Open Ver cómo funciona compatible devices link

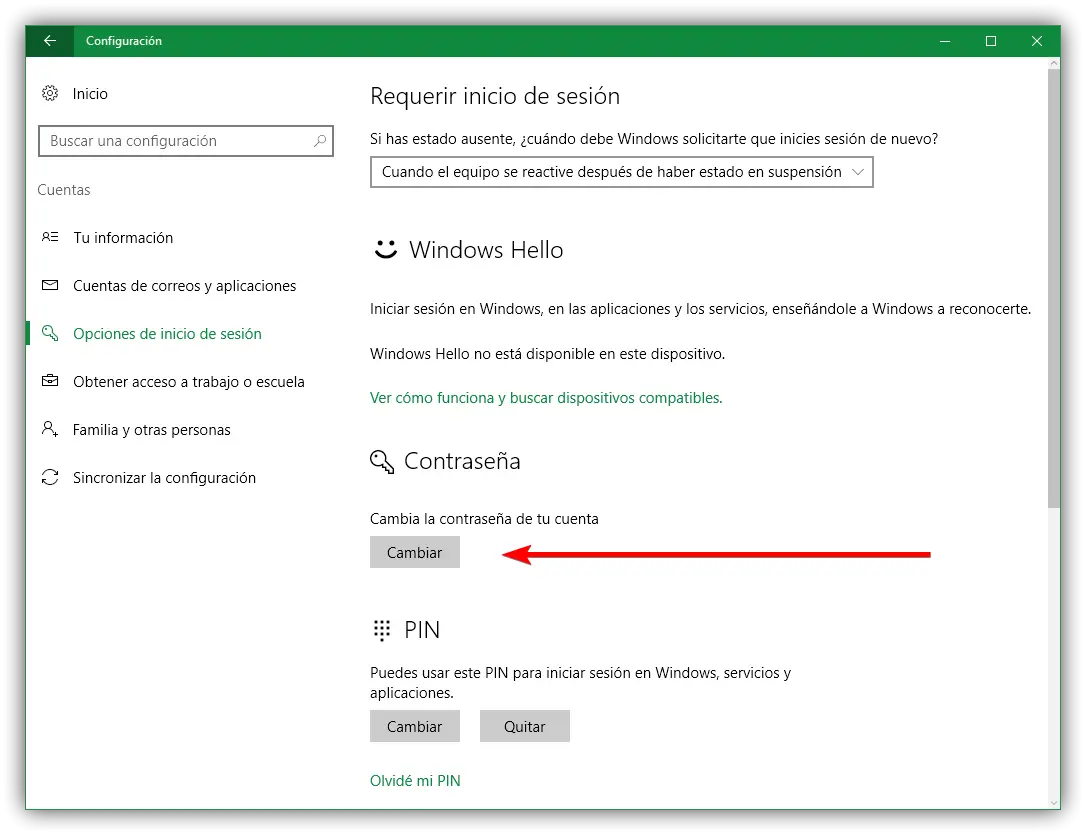tap(546, 397)
